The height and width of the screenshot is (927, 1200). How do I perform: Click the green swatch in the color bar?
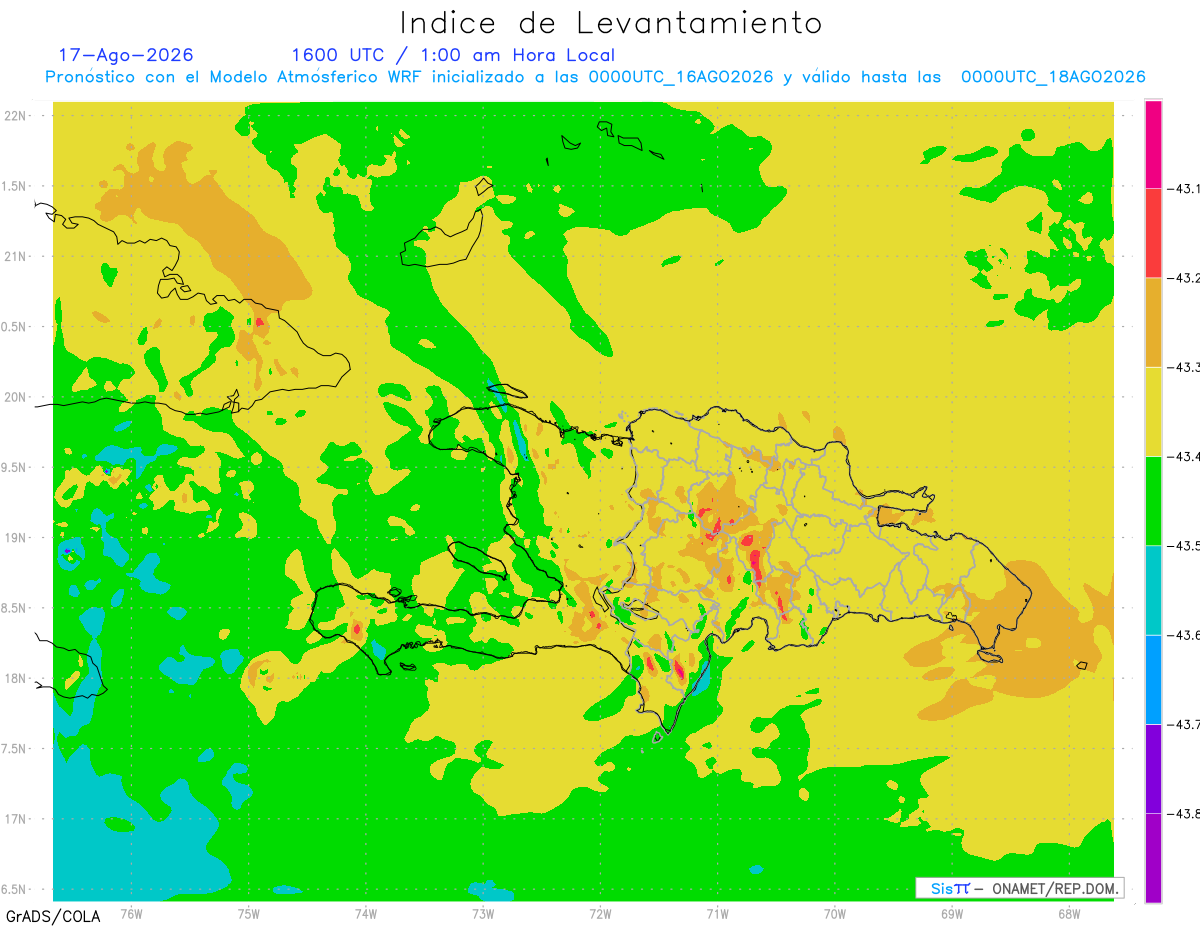1153,500
